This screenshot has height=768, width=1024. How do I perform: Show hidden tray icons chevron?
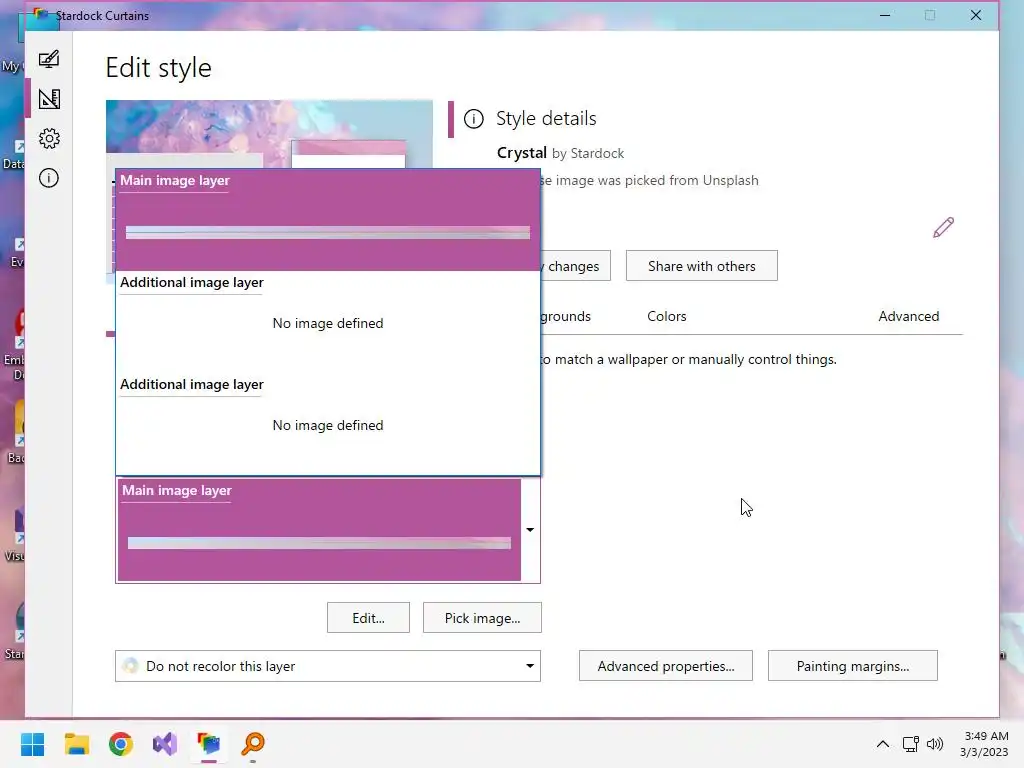[x=882, y=744]
